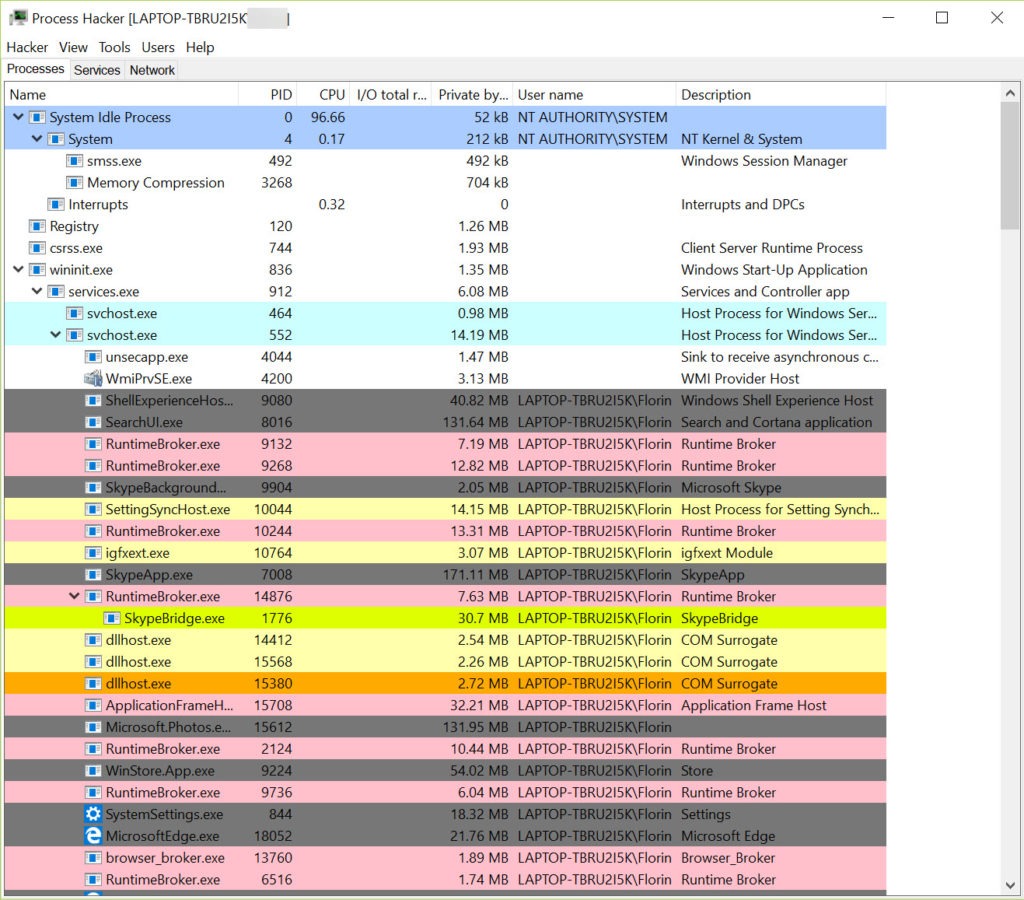Select the dllhost.exe PID 15380 row
Screen dimensions: 1024x900
[x=445, y=684]
